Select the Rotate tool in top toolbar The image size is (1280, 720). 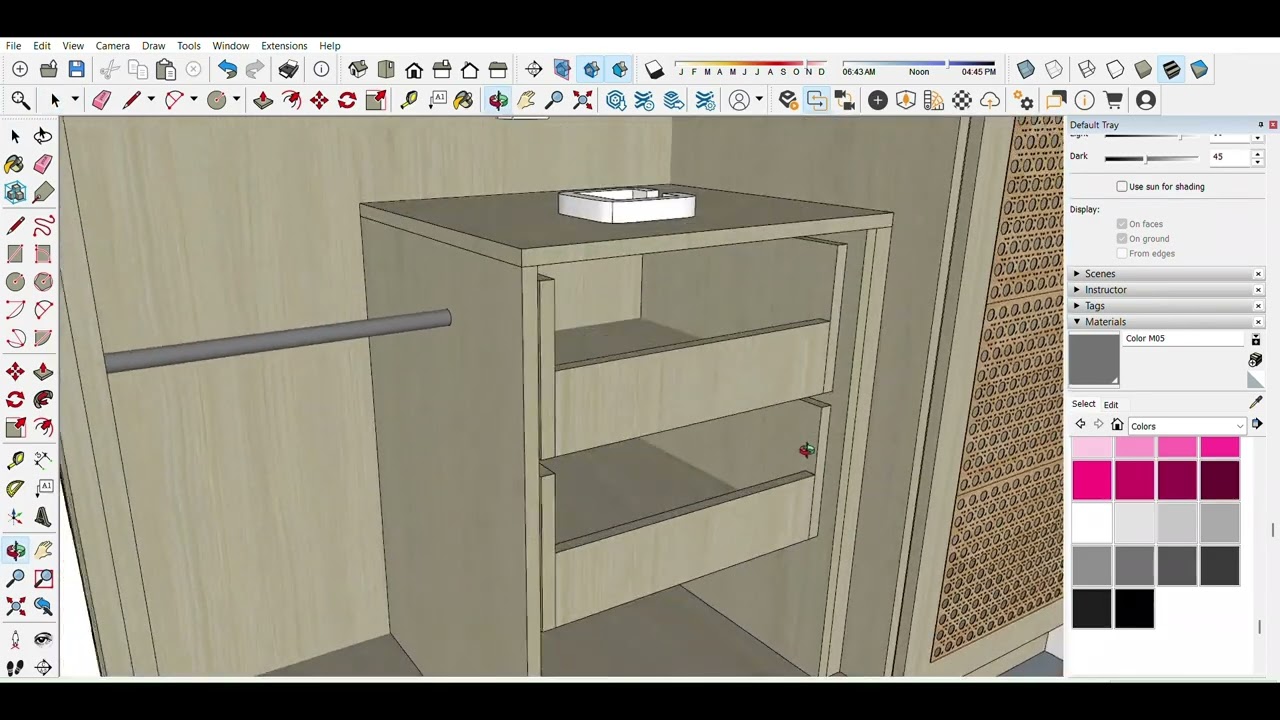[347, 100]
